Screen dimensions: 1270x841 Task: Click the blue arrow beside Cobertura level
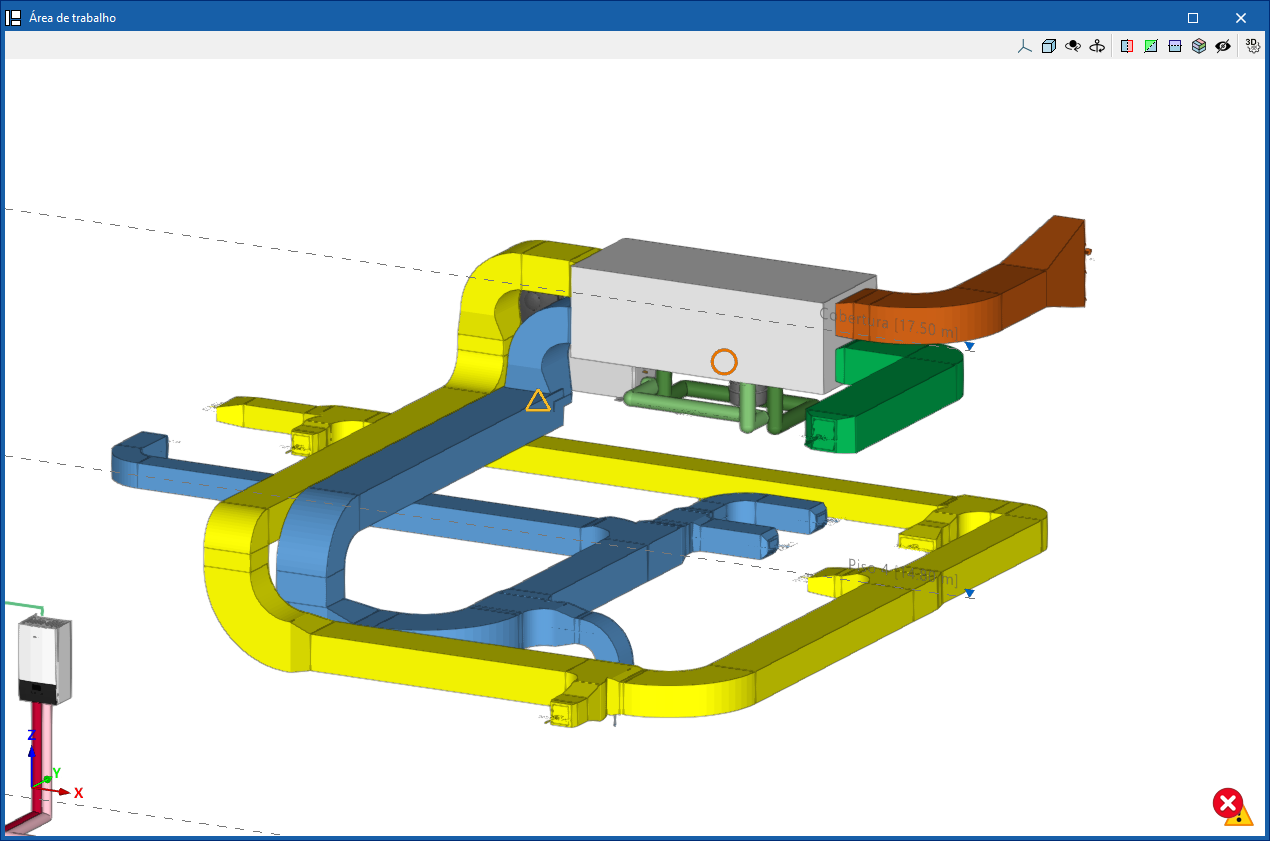[969, 346]
